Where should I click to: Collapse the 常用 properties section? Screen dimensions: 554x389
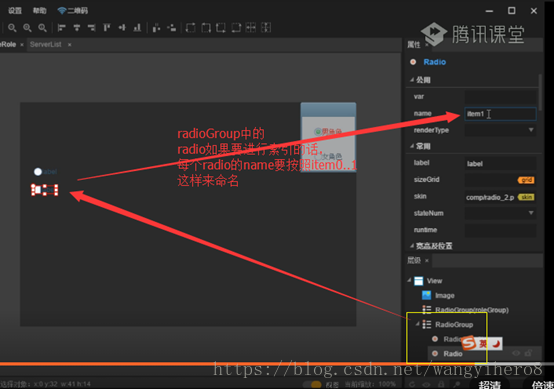(x=412, y=146)
